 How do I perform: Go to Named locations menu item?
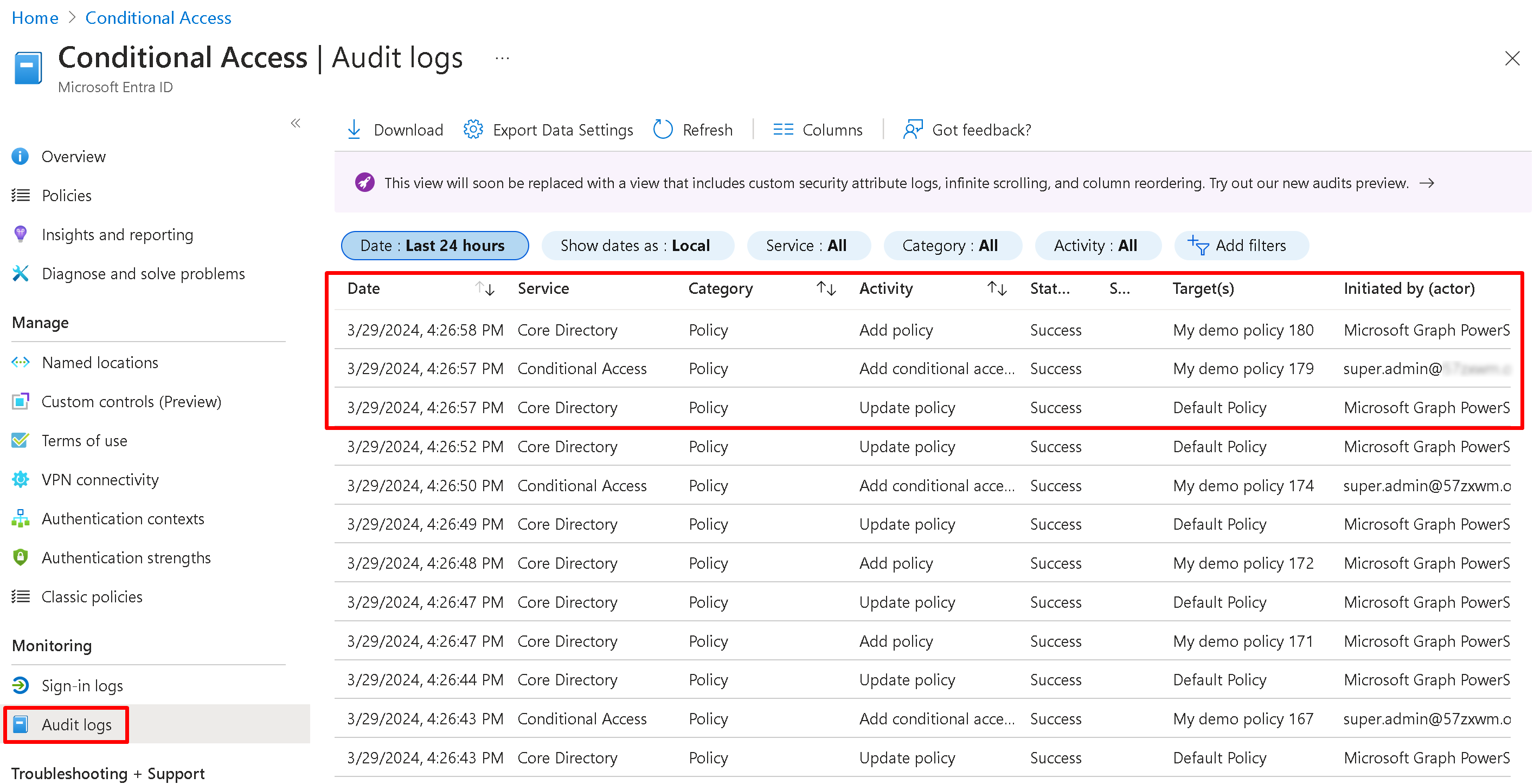coord(99,363)
